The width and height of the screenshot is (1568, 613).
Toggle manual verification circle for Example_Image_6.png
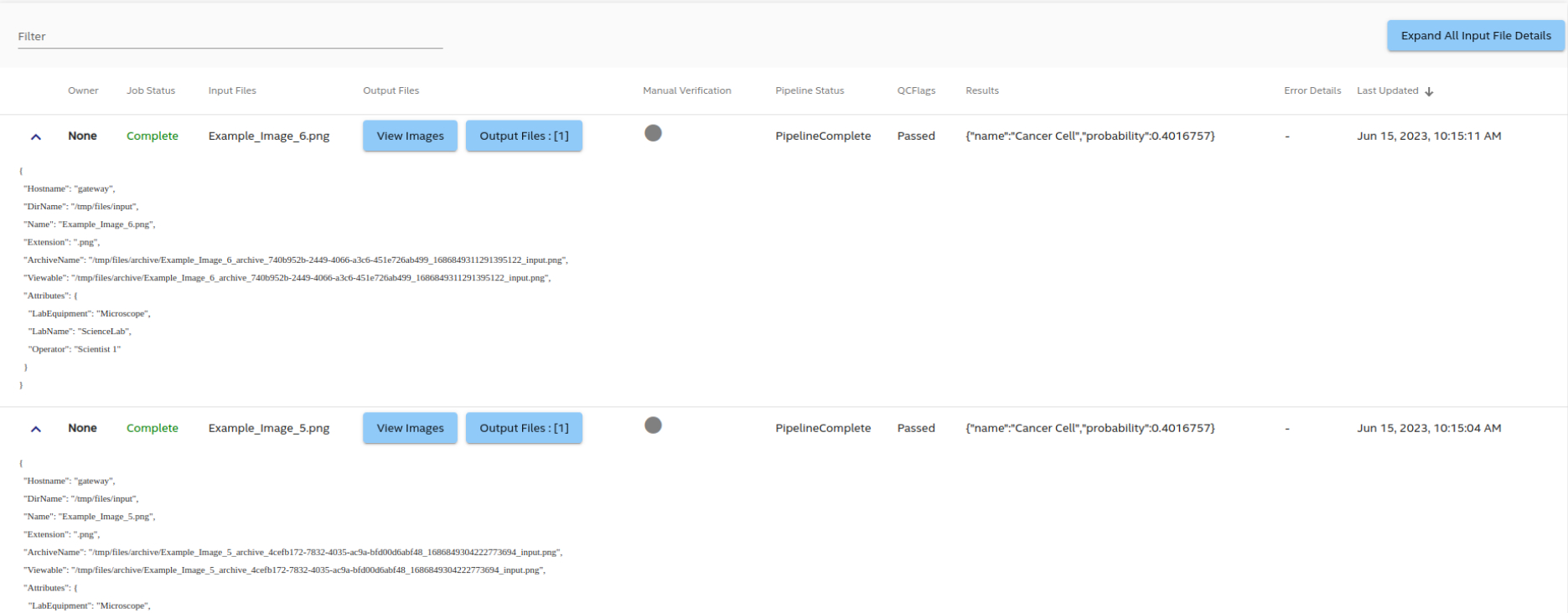click(653, 133)
